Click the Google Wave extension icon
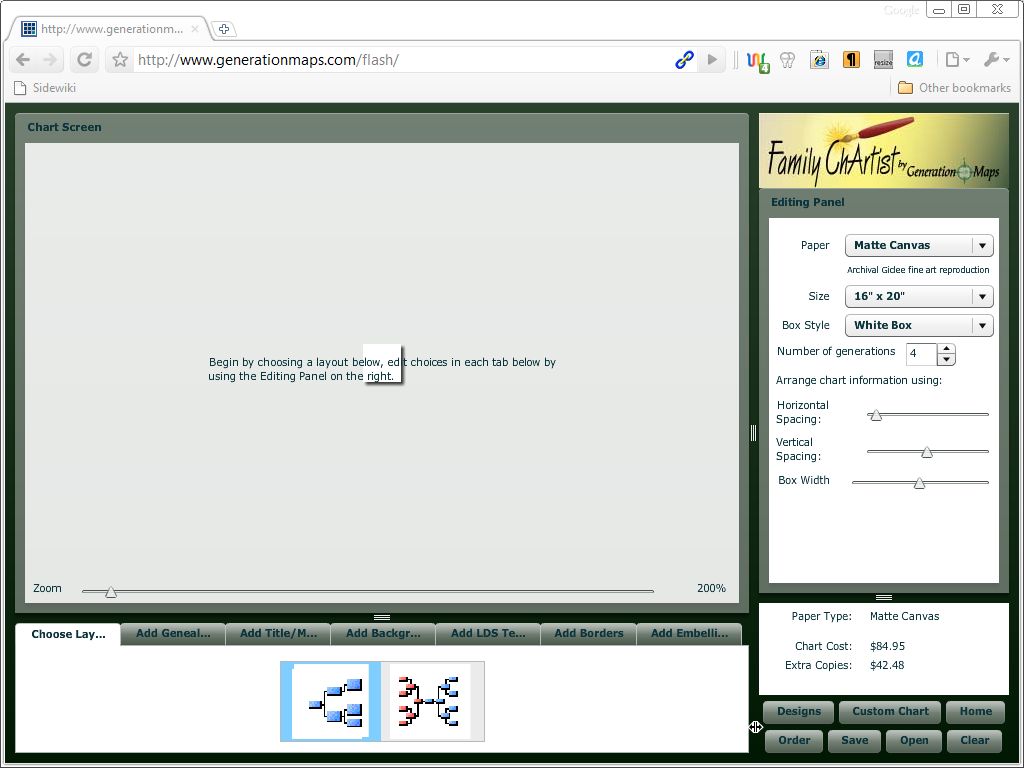Screen dimensions: 1024x768 757,60
